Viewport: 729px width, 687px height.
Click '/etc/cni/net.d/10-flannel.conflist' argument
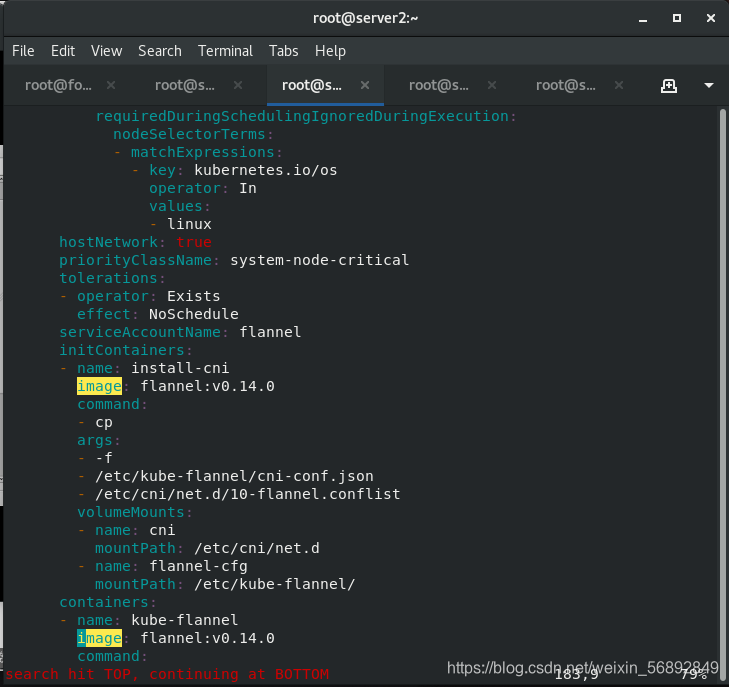[x=248, y=494]
